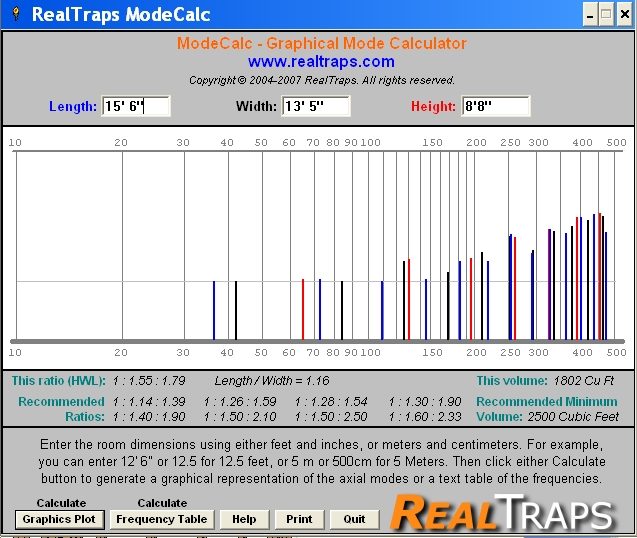Click the ratio value '1 : 1.55 : 1.79'
Viewport: 637px width, 538px height.
coord(149,381)
